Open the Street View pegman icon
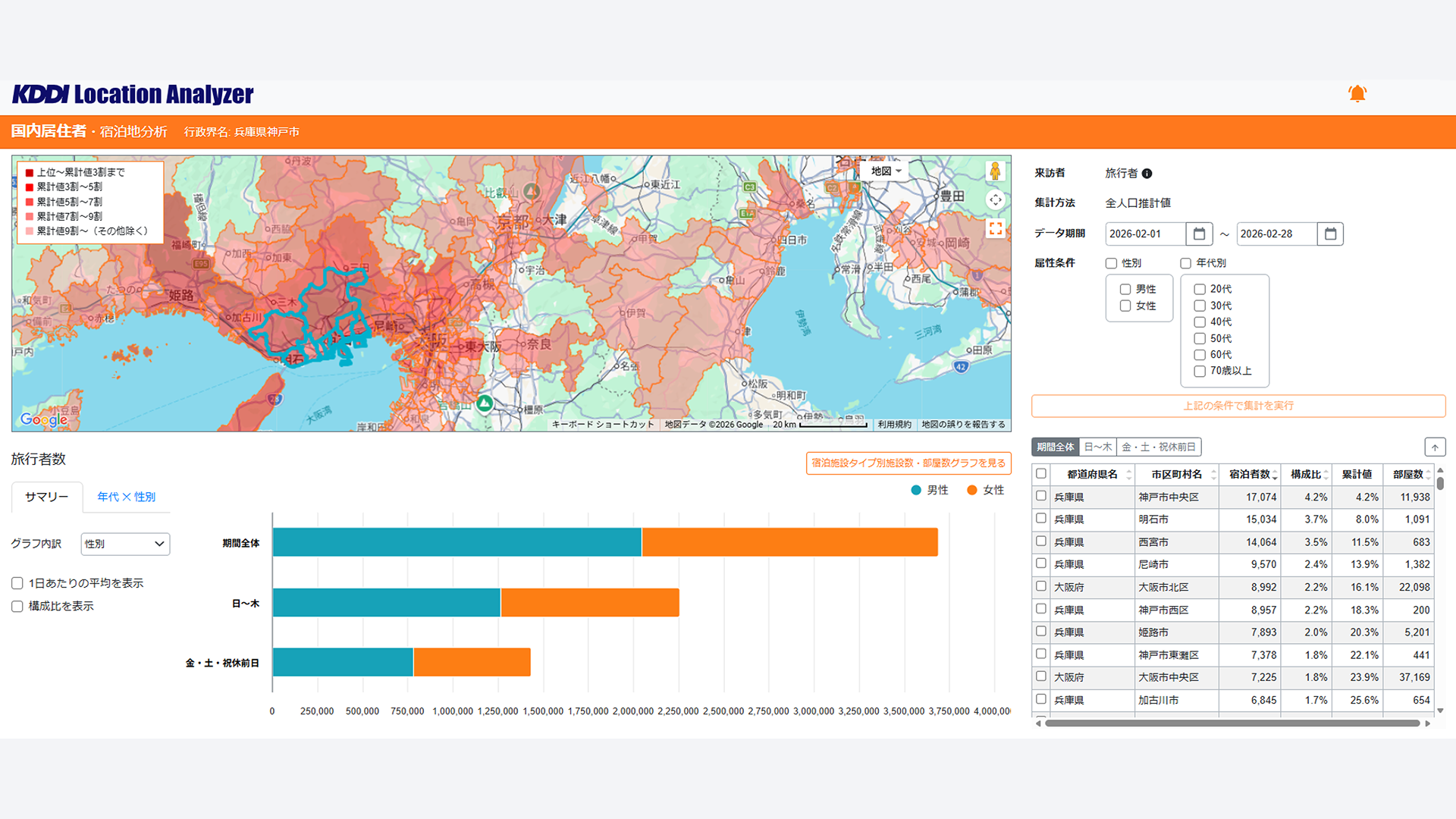This screenshot has width=1456, height=819. pyautogui.click(x=995, y=171)
